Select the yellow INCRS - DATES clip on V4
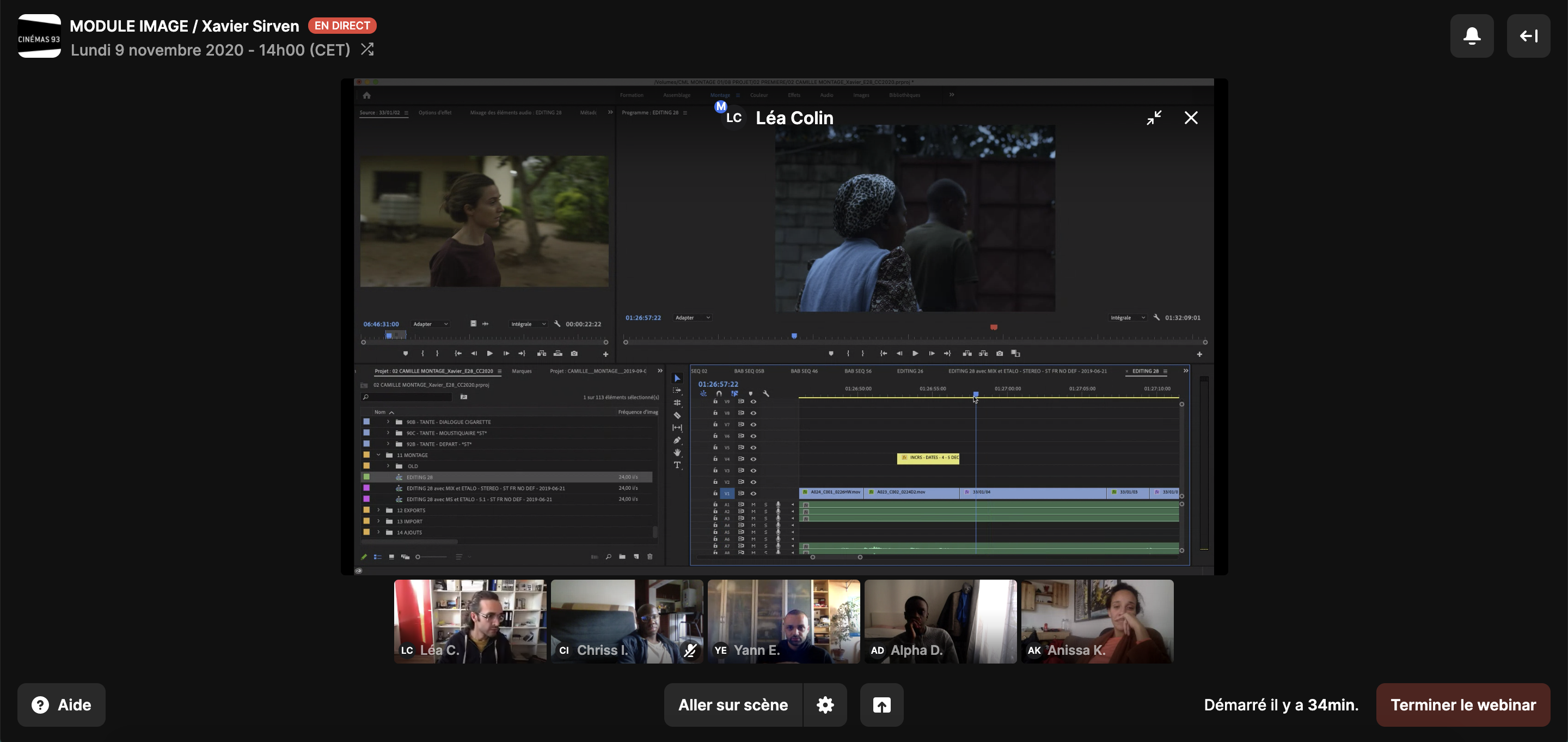The width and height of the screenshot is (1568, 742). 928,458
